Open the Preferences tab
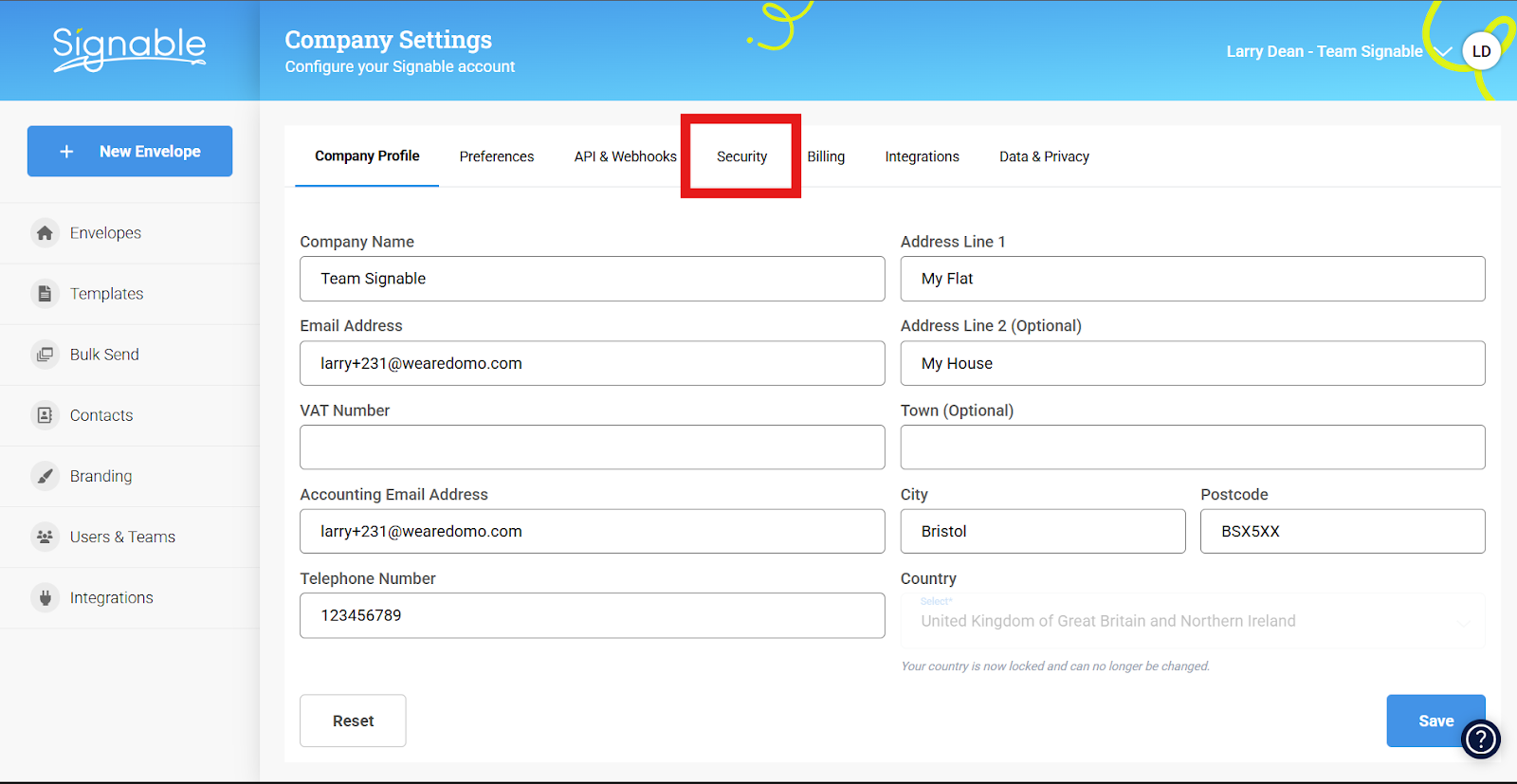This screenshot has height=784, width=1517. tap(497, 156)
